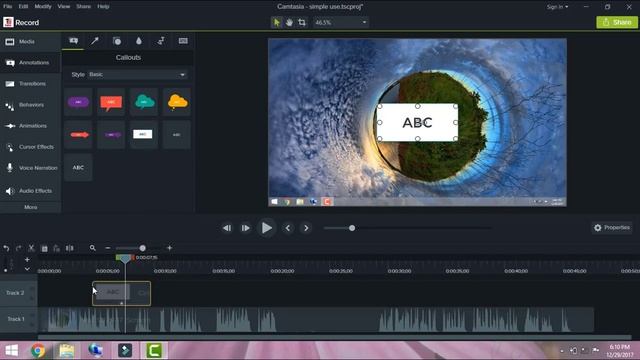This screenshot has height=360, width=640.
Task: Click the Paste icon in timeline toolbar
Action: click(57, 248)
